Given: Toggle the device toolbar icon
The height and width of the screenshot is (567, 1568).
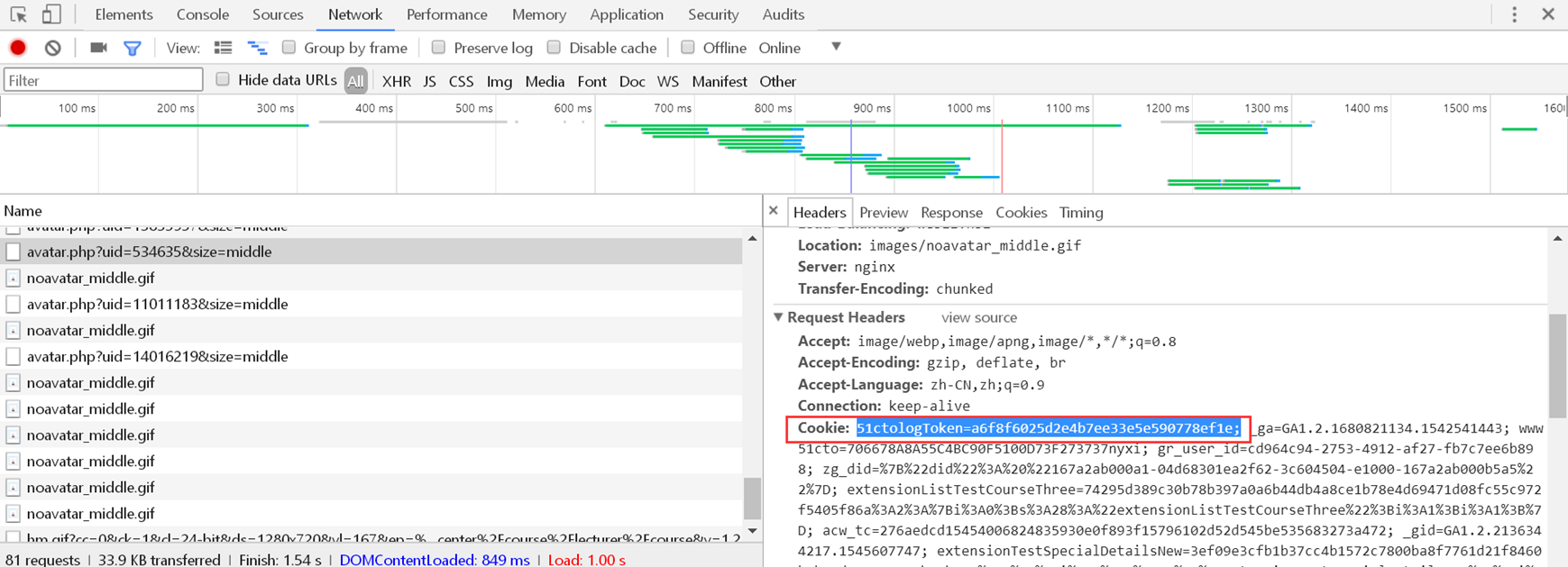Looking at the screenshot, I should click(51, 14).
